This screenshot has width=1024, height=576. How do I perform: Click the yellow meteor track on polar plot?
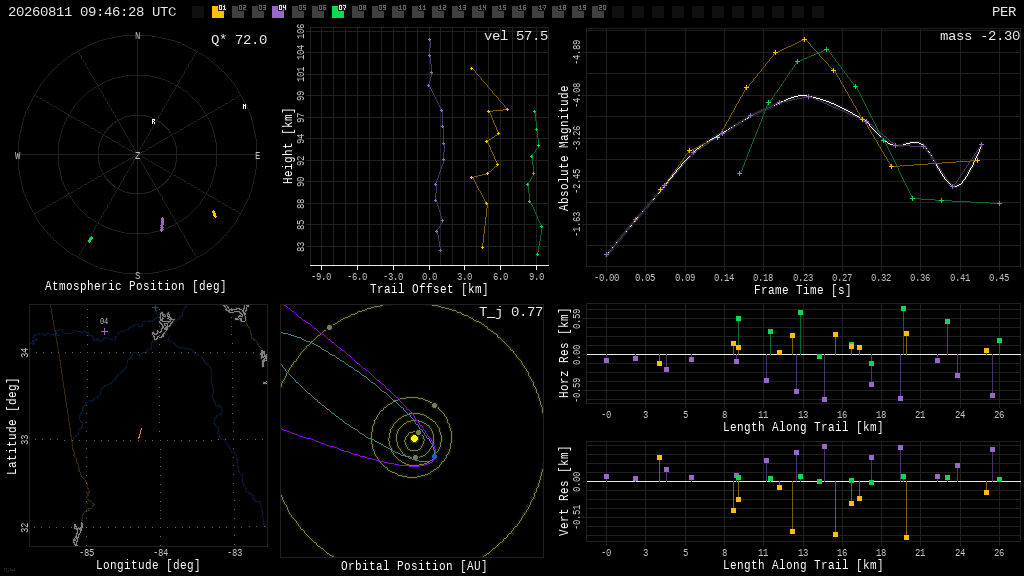pos(214,214)
